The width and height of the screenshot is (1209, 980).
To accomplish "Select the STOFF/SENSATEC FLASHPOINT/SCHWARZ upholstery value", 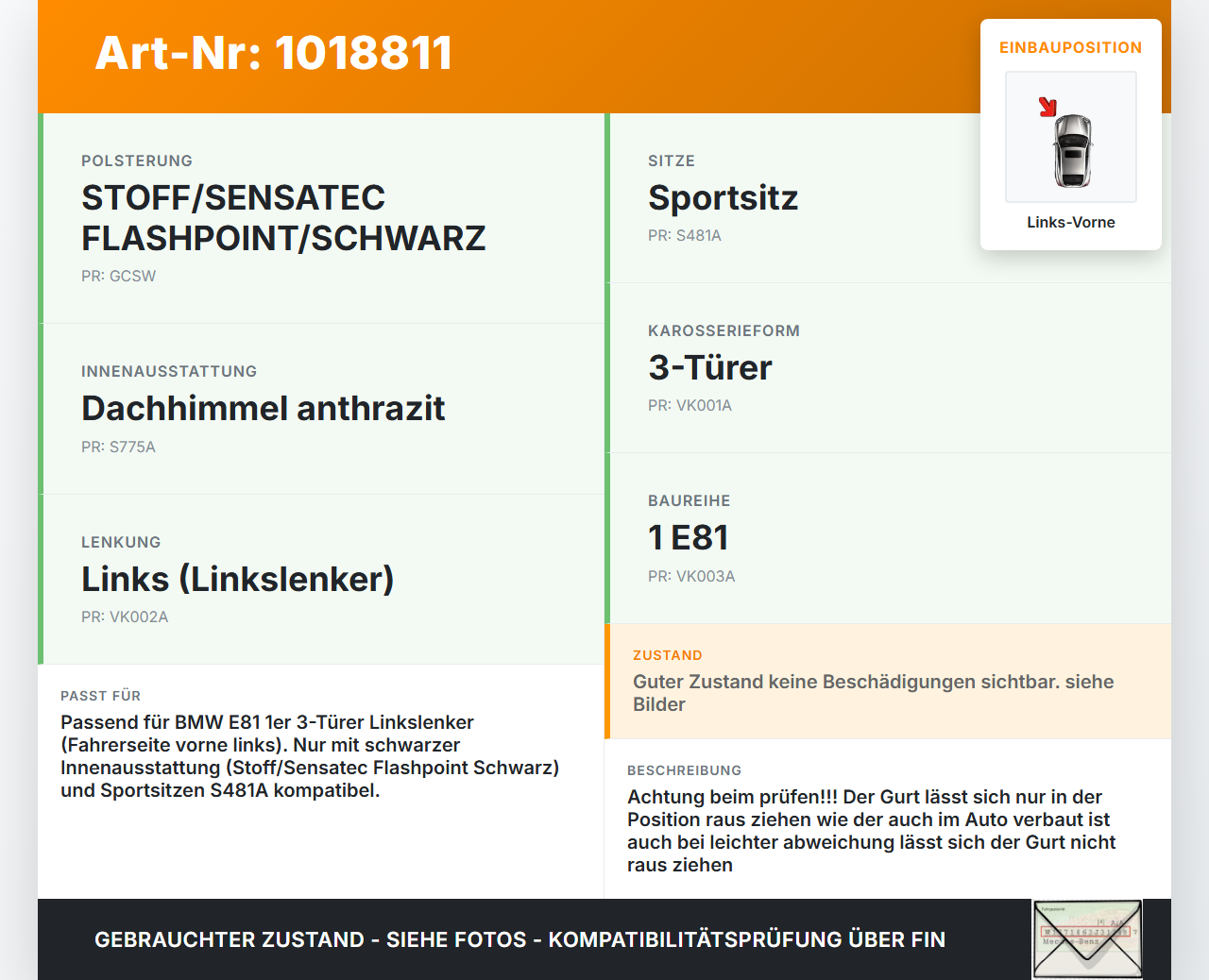I will [283, 218].
